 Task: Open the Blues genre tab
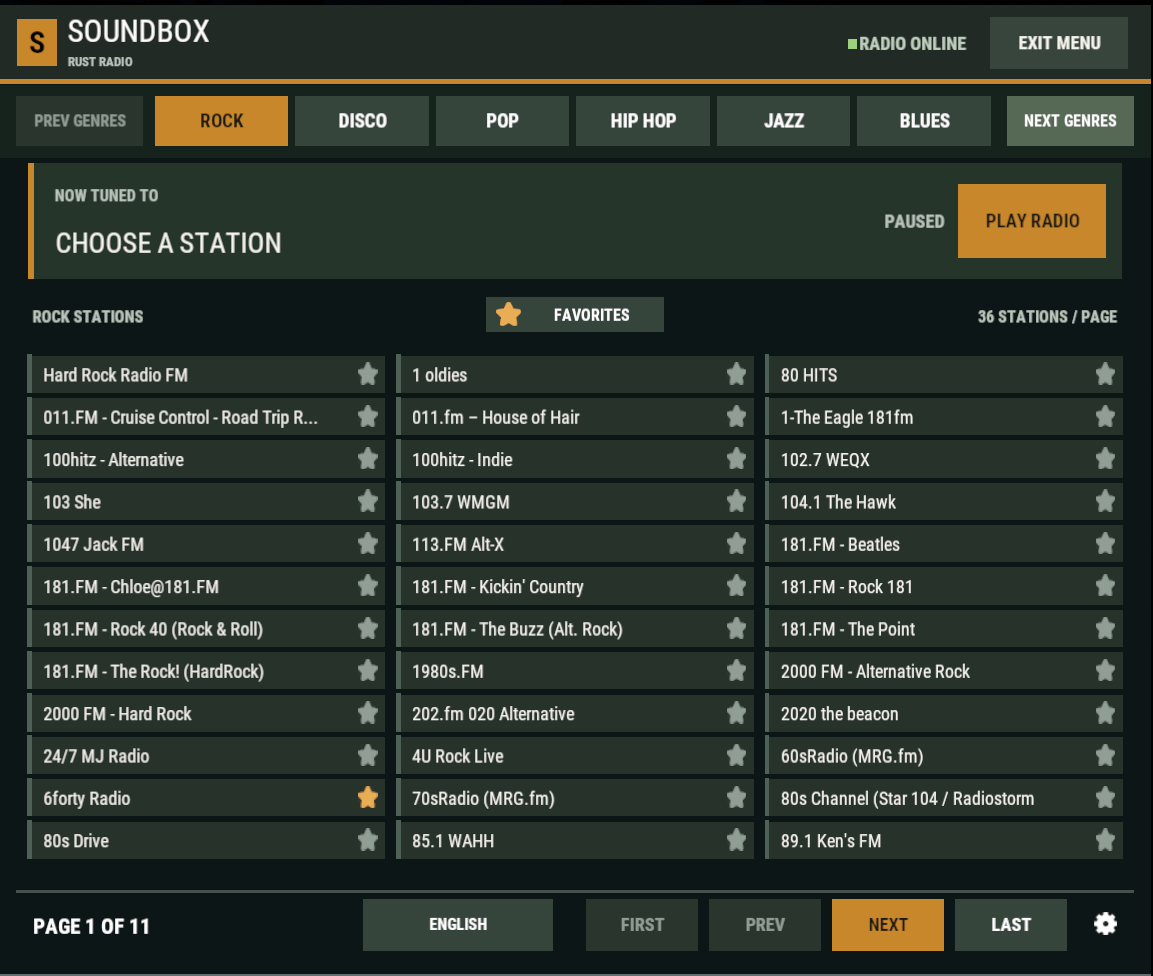924,121
